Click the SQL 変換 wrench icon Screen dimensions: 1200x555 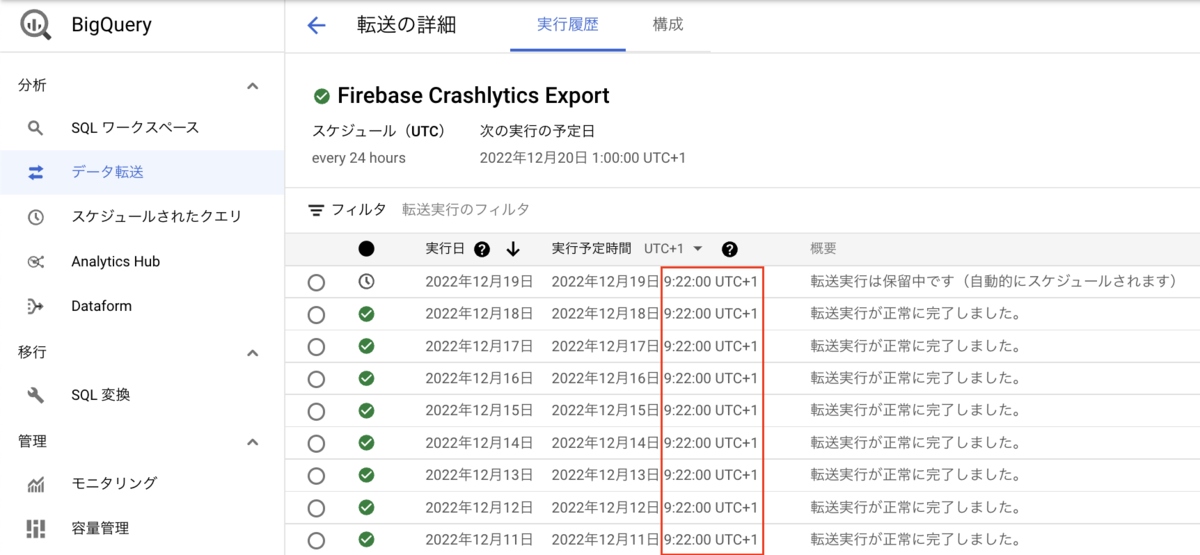click(x=35, y=395)
